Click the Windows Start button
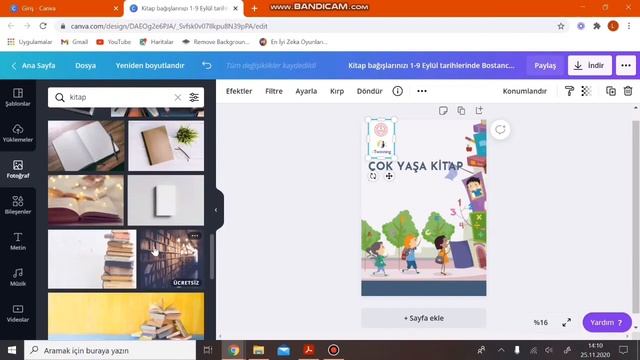 (12, 350)
